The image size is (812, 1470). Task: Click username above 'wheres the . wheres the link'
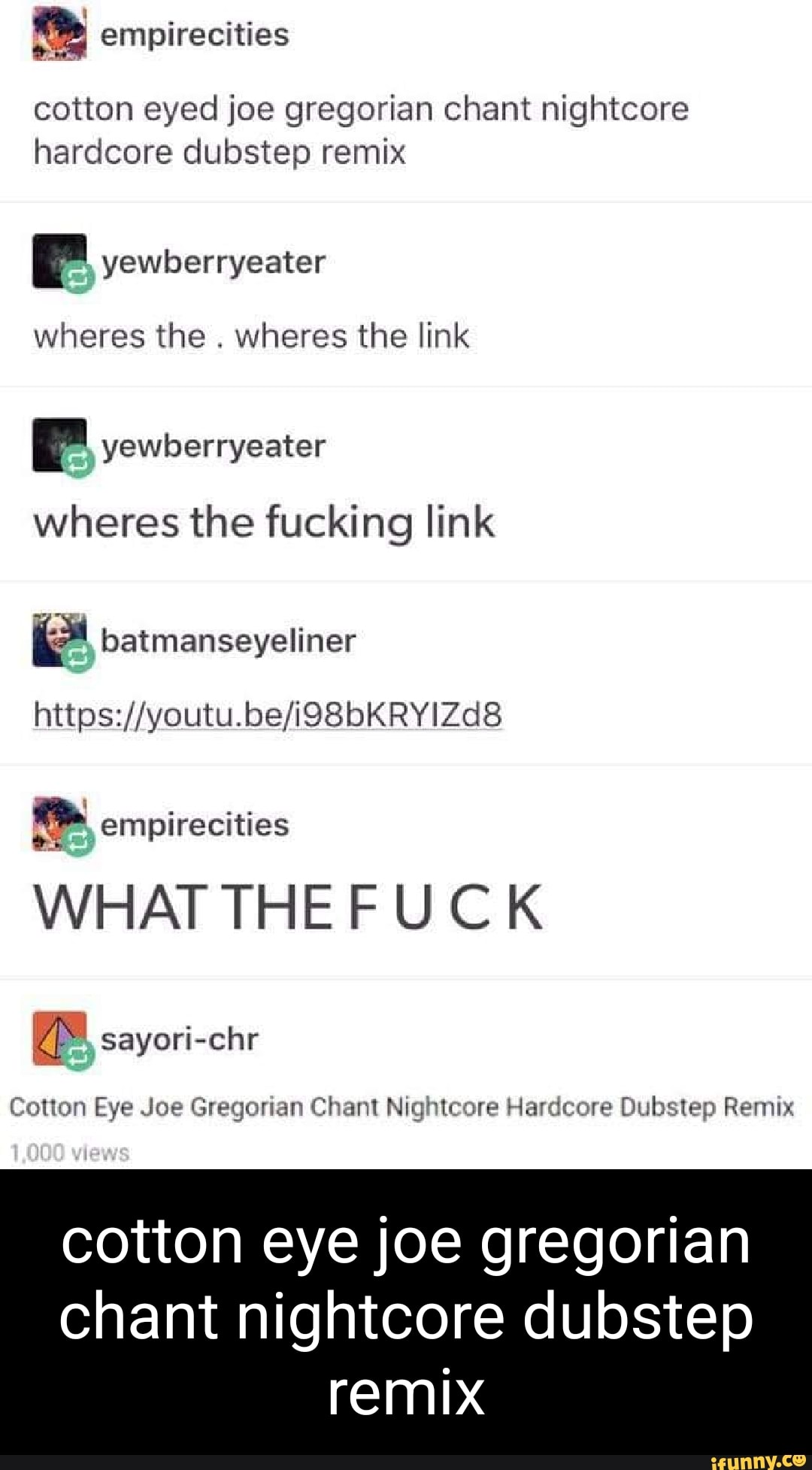[214, 262]
